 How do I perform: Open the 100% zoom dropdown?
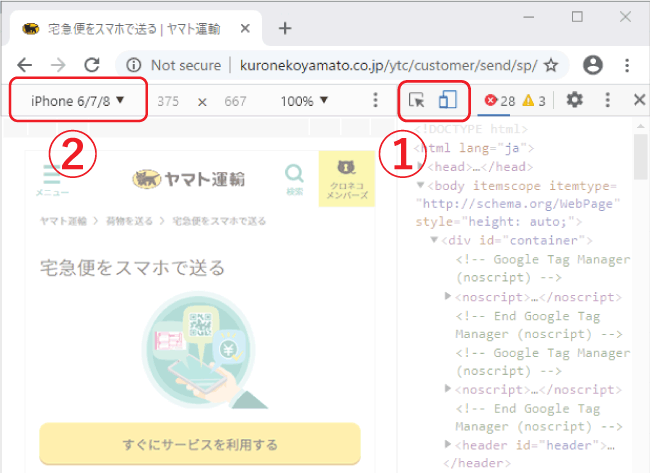click(304, 101)
